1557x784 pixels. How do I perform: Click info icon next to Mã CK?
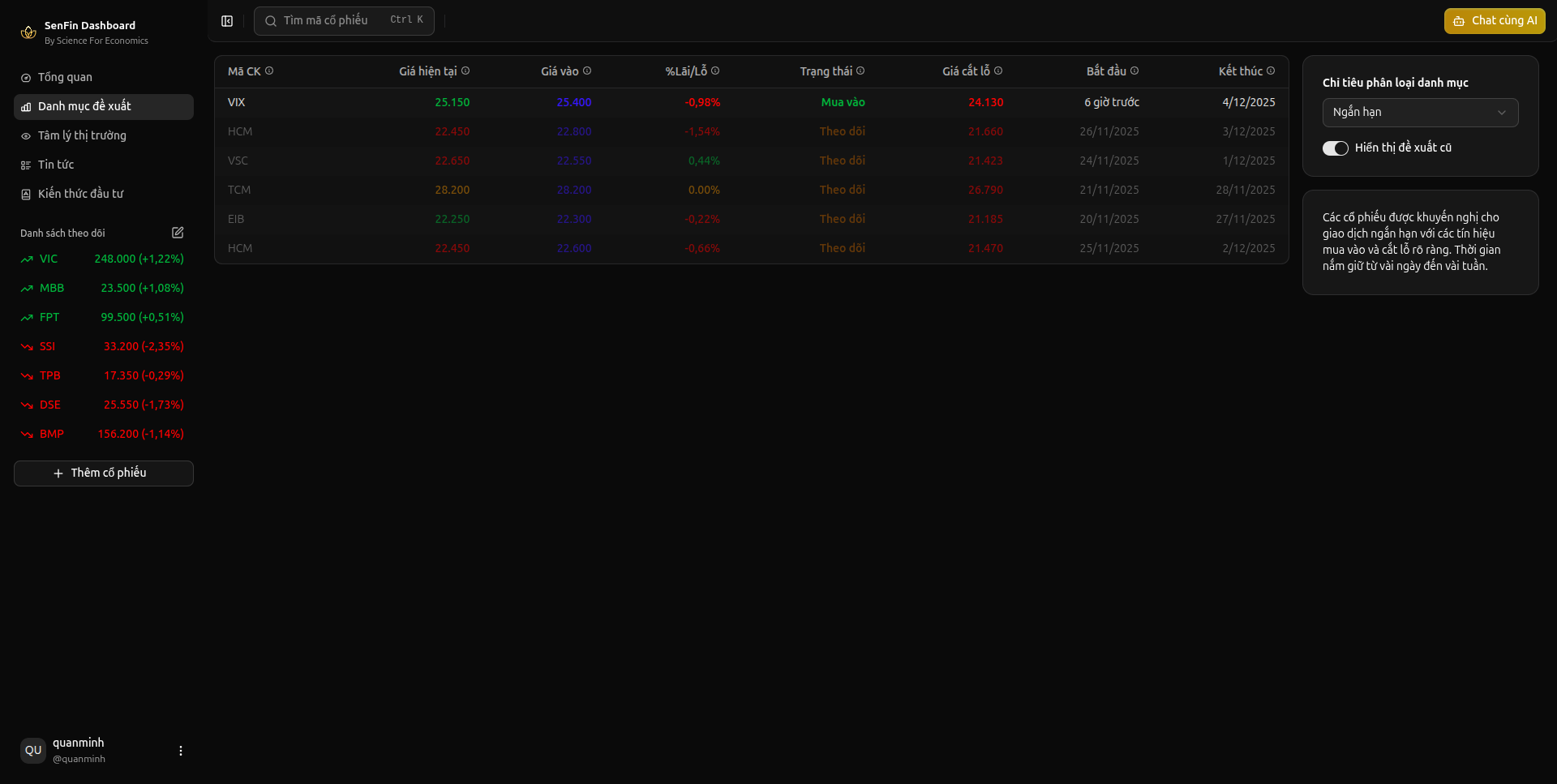tap(269, 71)
